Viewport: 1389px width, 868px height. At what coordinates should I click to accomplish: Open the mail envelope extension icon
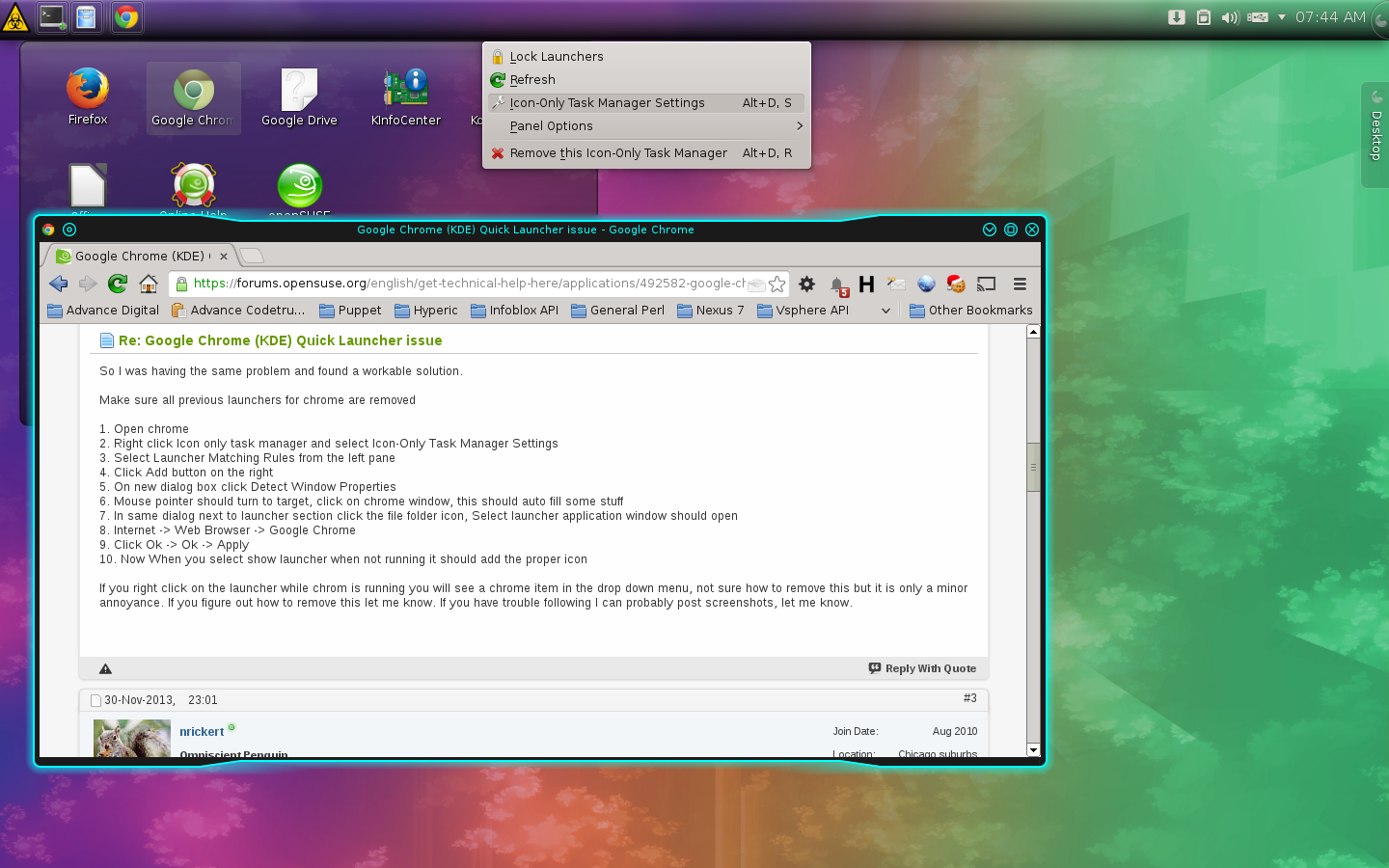(x=896, y=284)
